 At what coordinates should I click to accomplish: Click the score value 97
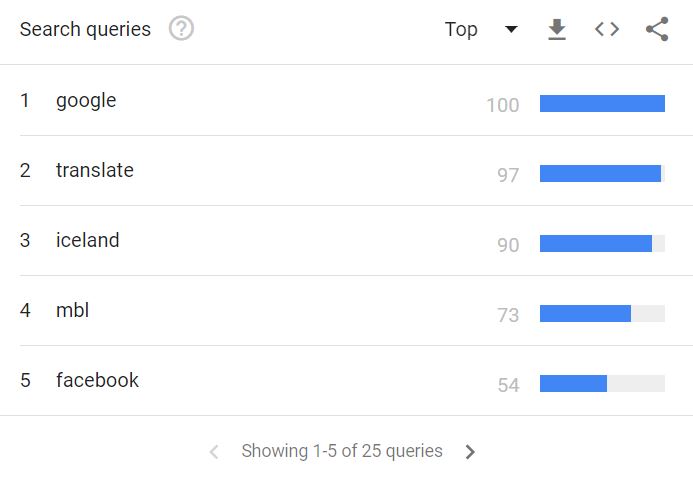508,175
